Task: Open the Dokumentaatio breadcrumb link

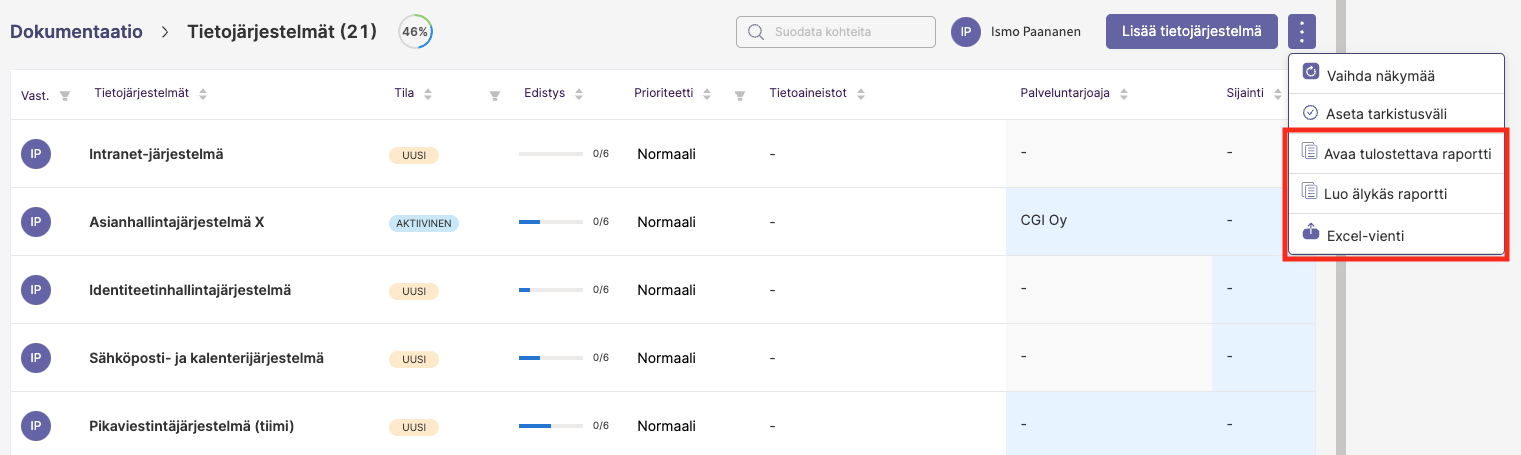Action: point(77,32)
